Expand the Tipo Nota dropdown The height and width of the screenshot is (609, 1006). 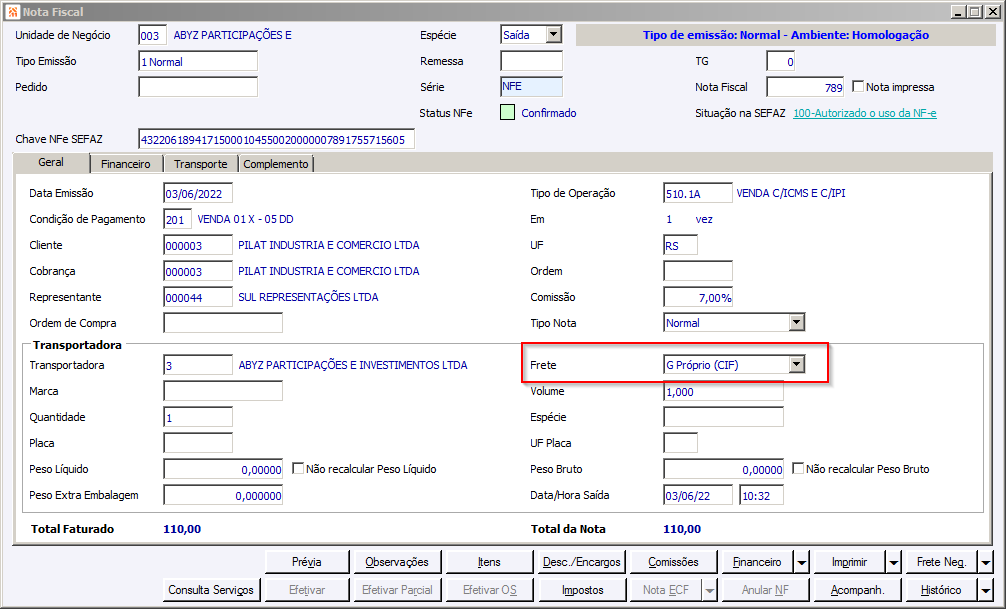click(x=796, y=322)
